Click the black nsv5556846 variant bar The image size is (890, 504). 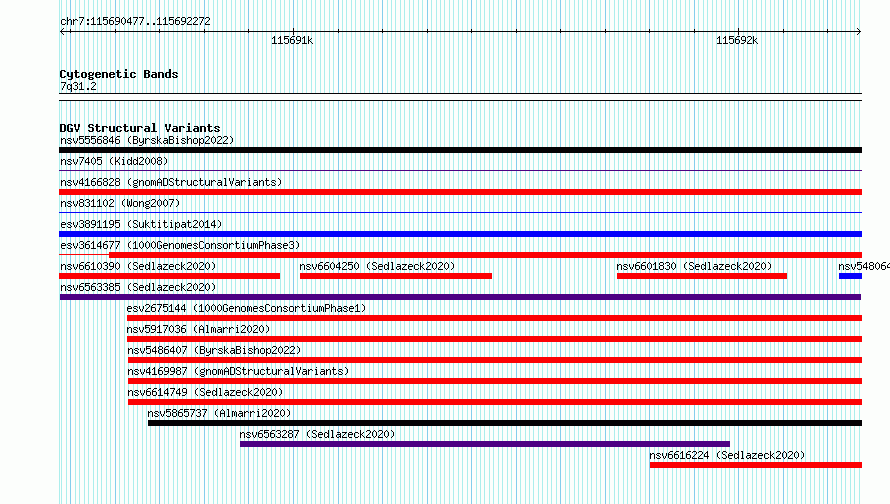460,150
